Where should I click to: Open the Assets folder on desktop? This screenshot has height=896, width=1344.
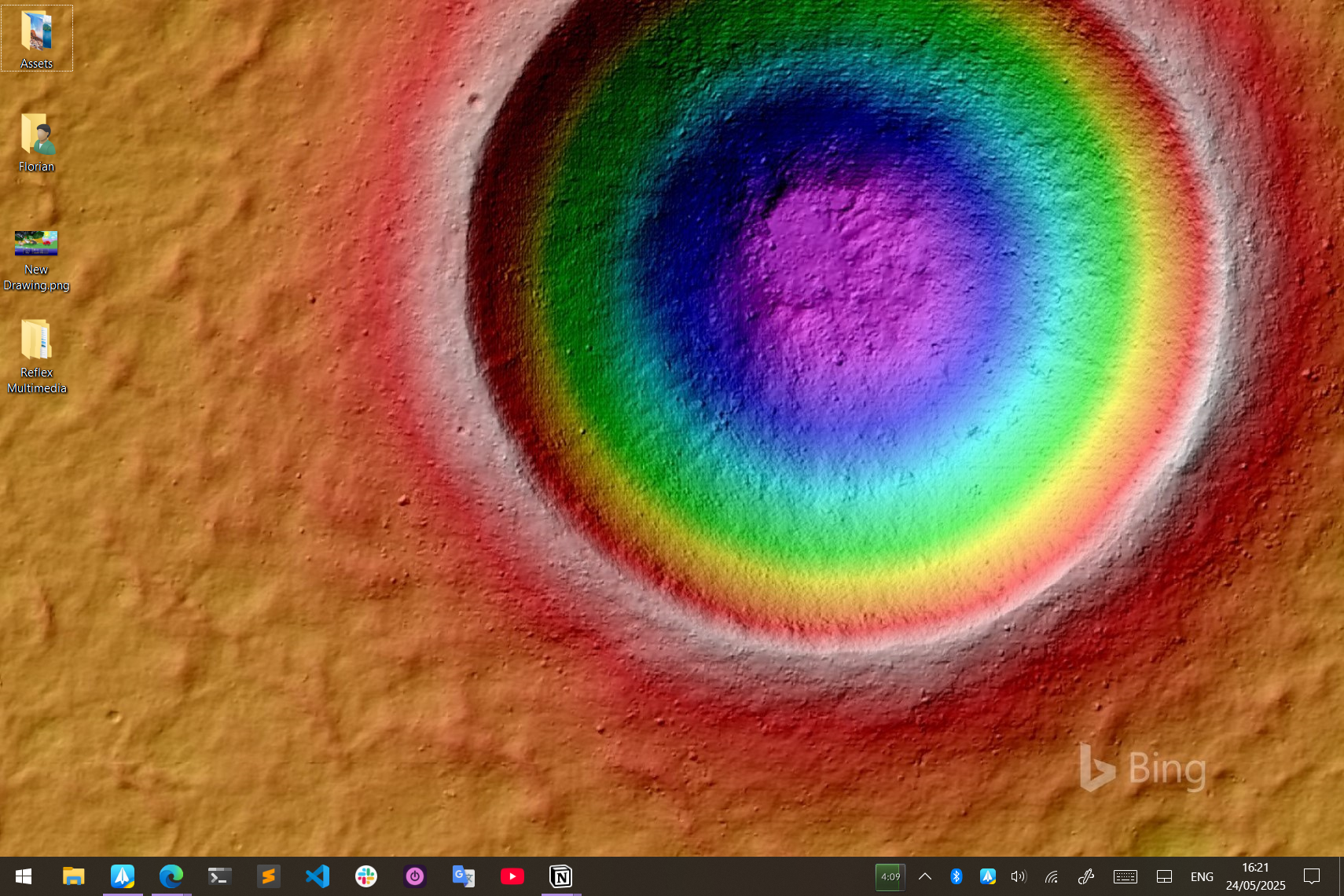click(x=36, y=33)
